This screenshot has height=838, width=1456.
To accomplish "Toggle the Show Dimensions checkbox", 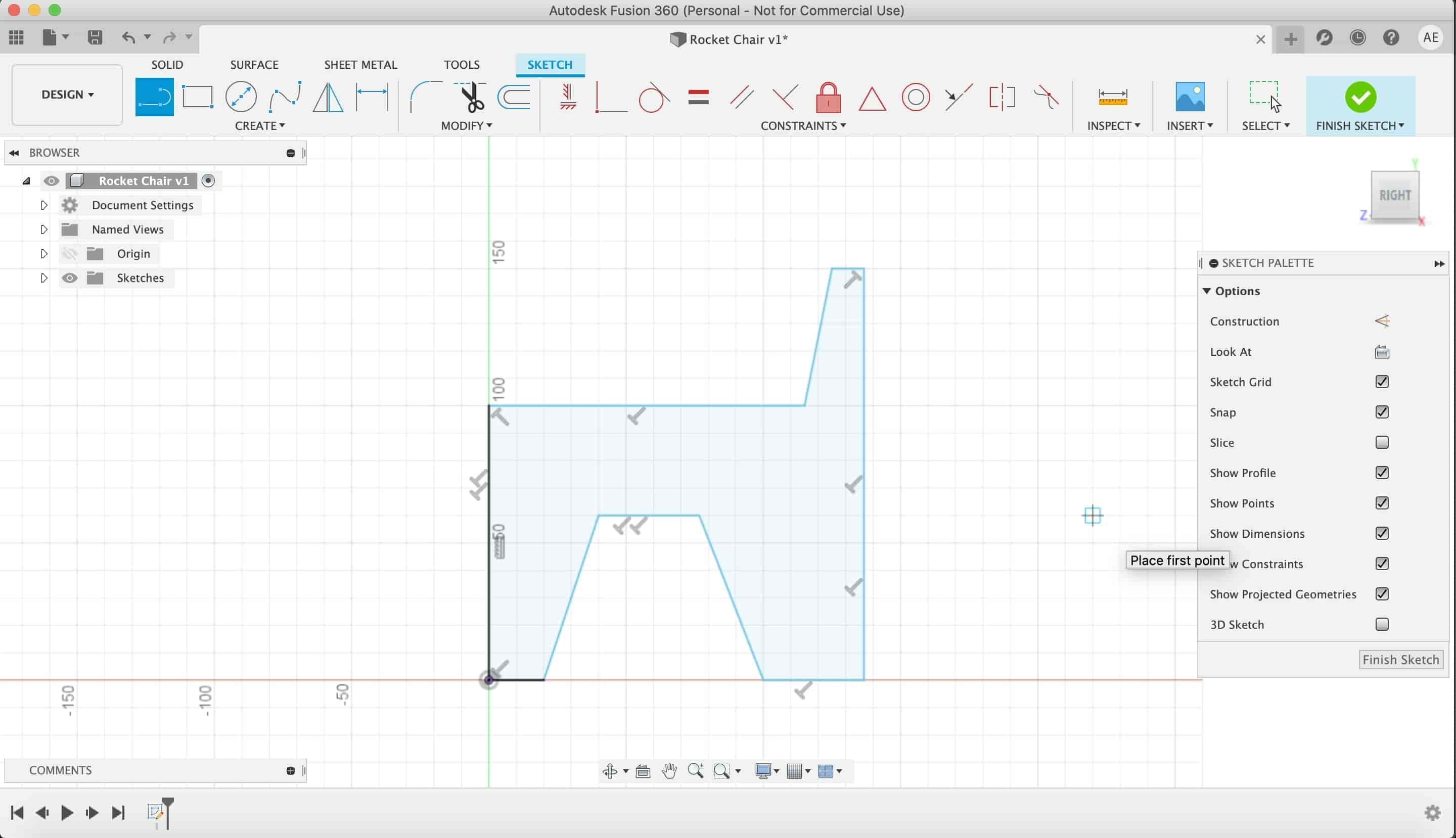I will tap(1382, 533).
